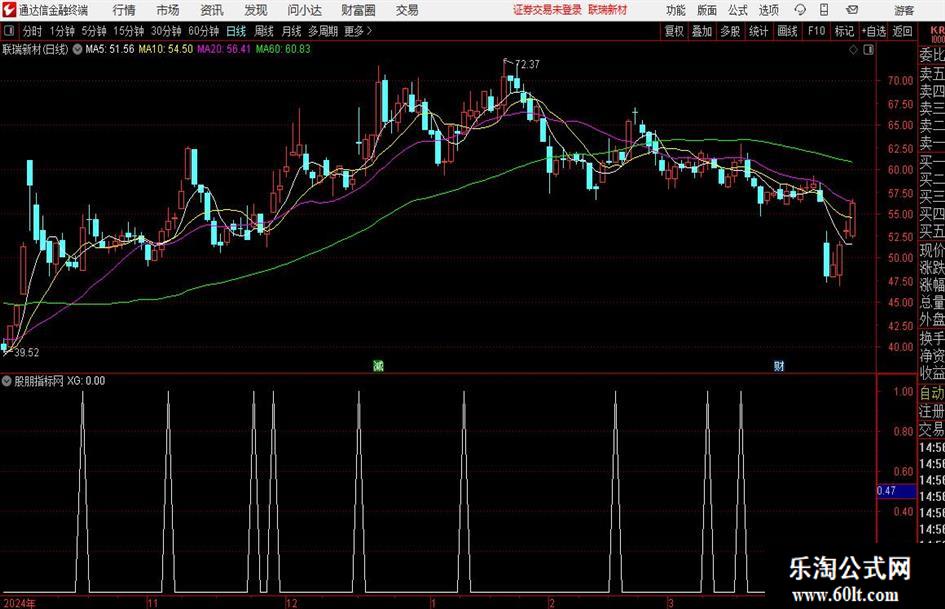Click the 72.37 high price label

527,65
